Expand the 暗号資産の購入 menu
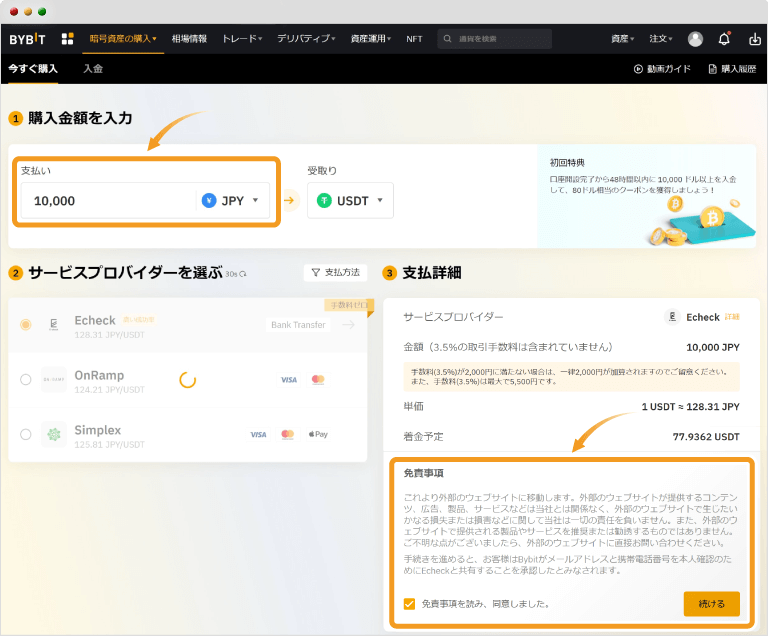The height and width of the screenshot is (636, 768). click(123, 39)
